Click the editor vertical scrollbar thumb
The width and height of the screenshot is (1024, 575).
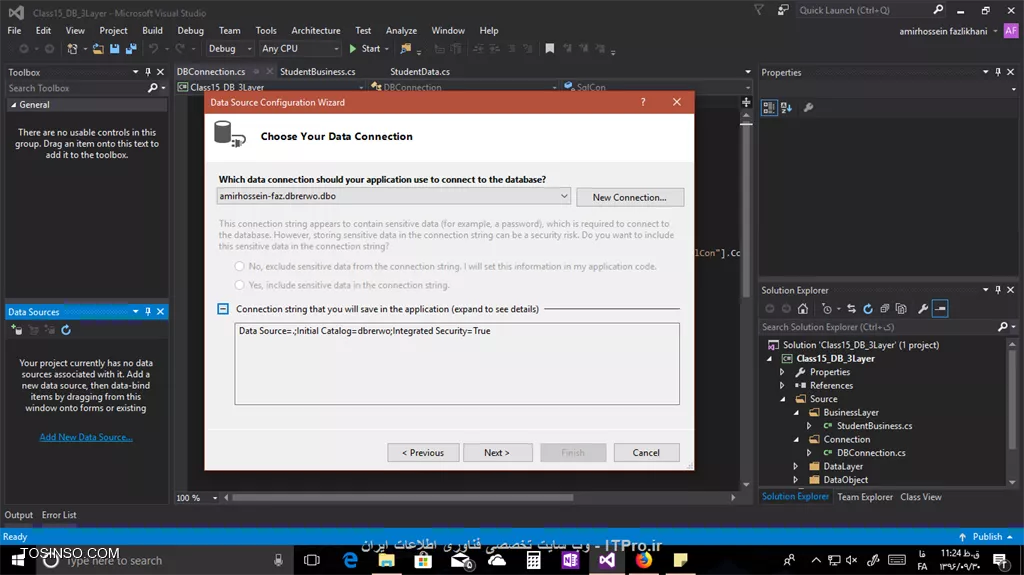pyautogui.click(x=746, y=211)
